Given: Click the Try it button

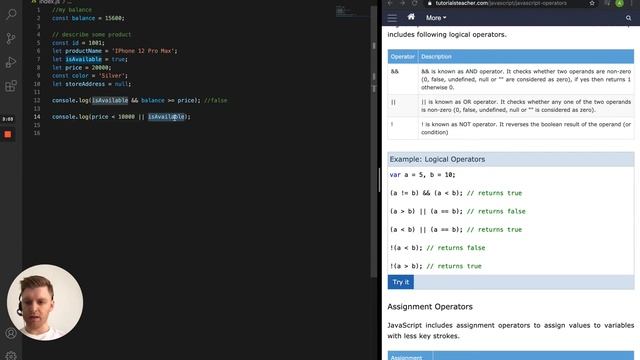Looking at the screenshot, I should 400,282.
